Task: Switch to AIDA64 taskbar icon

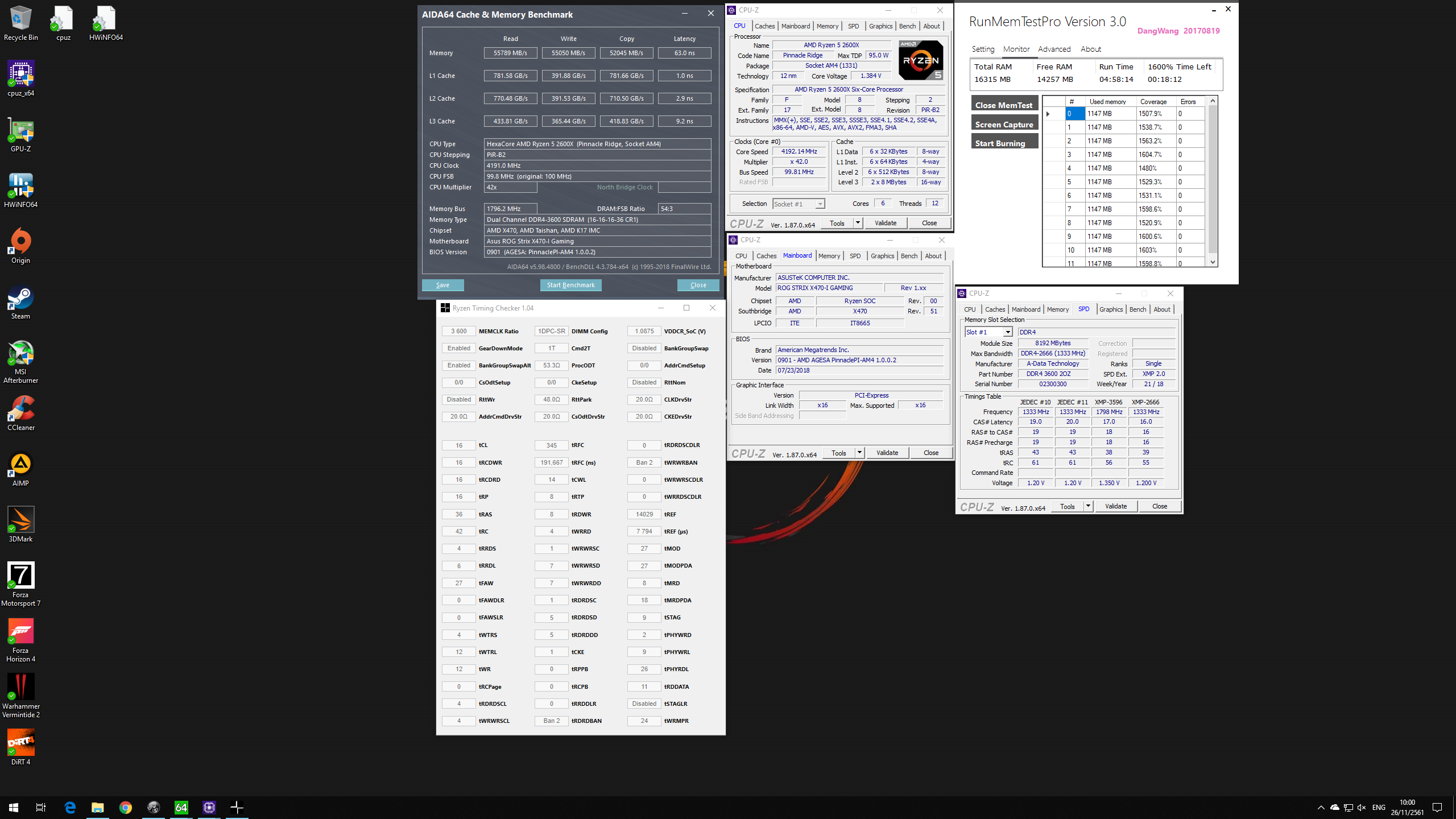Action: 181,807
